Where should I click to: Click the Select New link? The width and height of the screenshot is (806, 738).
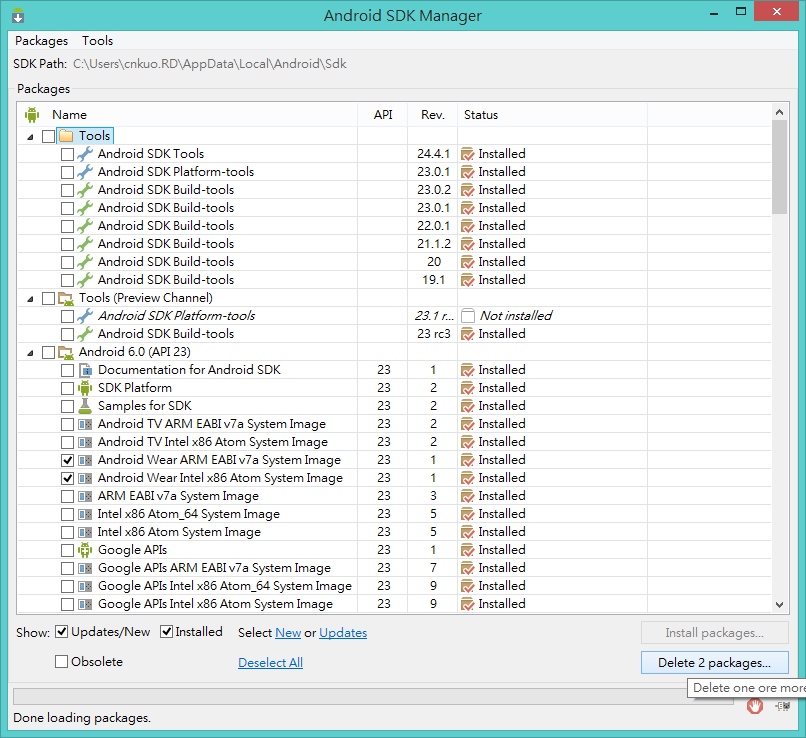(288, 633)
